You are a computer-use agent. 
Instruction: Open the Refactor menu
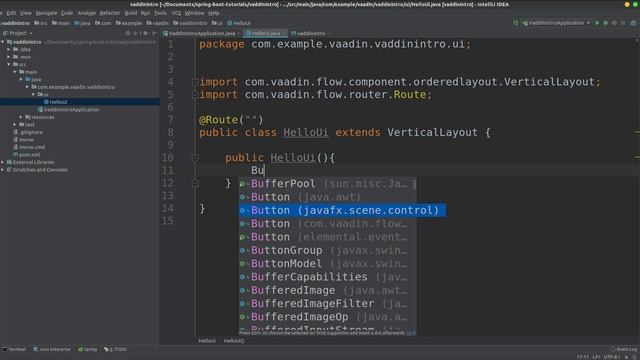point(110,13)
